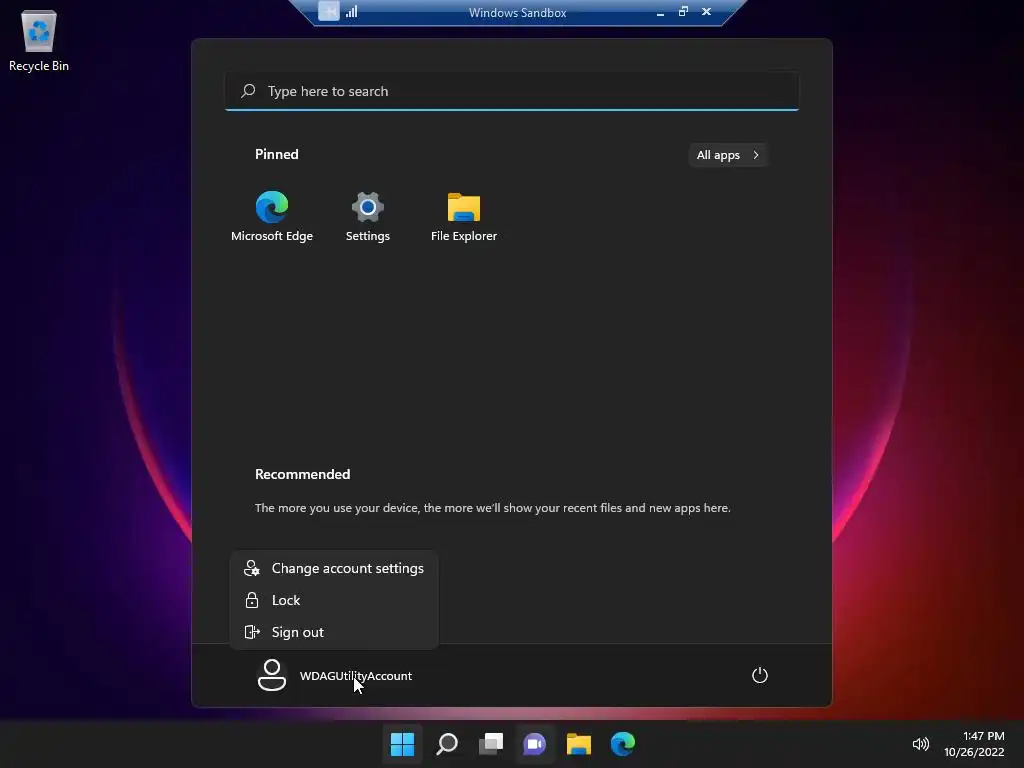Click the person-gear icon for account settings
1024x768 pixels.
tap(251, 568)
